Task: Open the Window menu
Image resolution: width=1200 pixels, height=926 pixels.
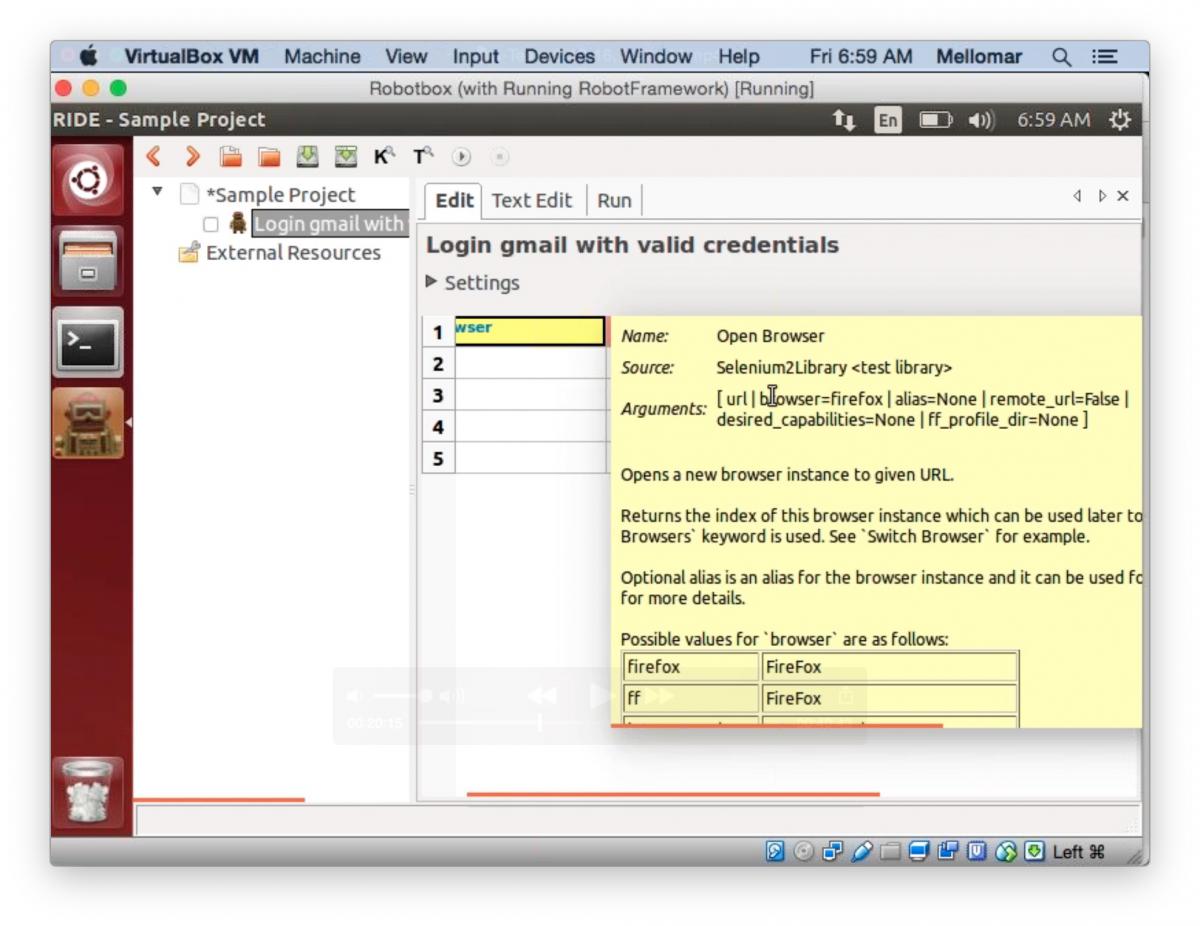Action: click(656, 57)
